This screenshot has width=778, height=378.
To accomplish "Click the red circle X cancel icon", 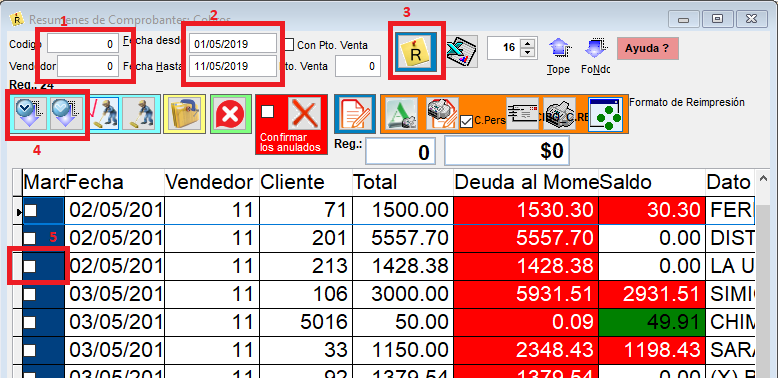I will pos(230,114).
